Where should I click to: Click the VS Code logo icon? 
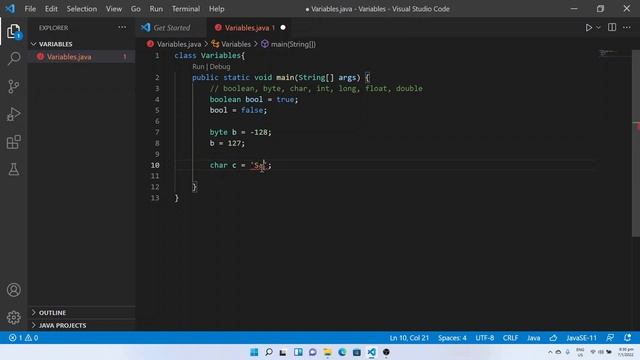pos(10,9)
